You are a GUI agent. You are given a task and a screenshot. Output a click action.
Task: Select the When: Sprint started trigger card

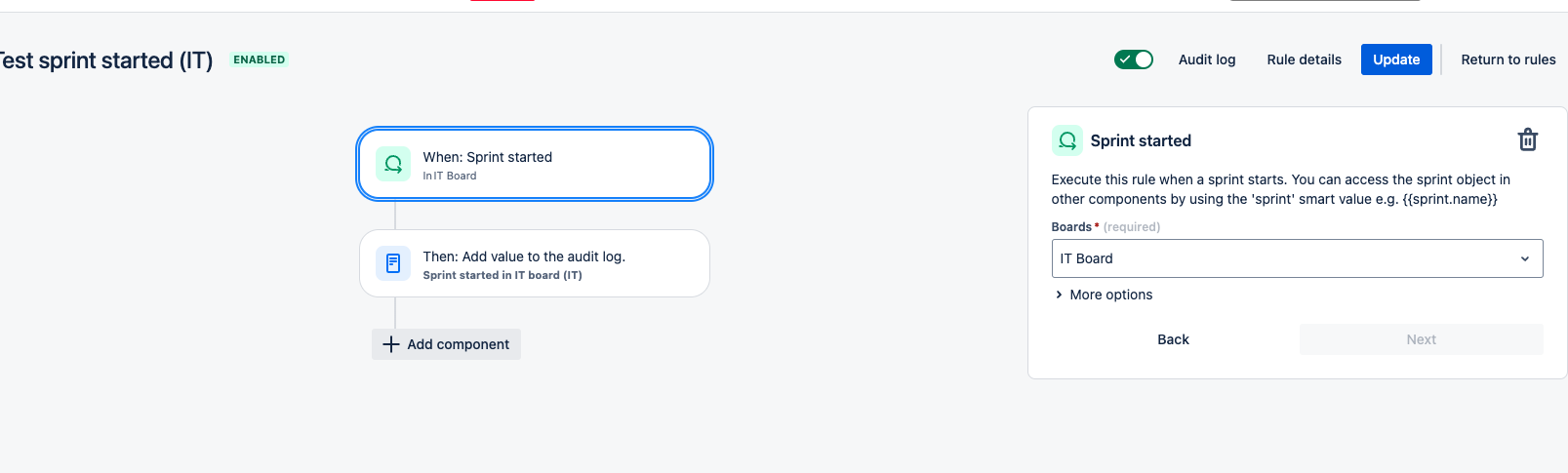pyautogui.click(x=535, y=164)
